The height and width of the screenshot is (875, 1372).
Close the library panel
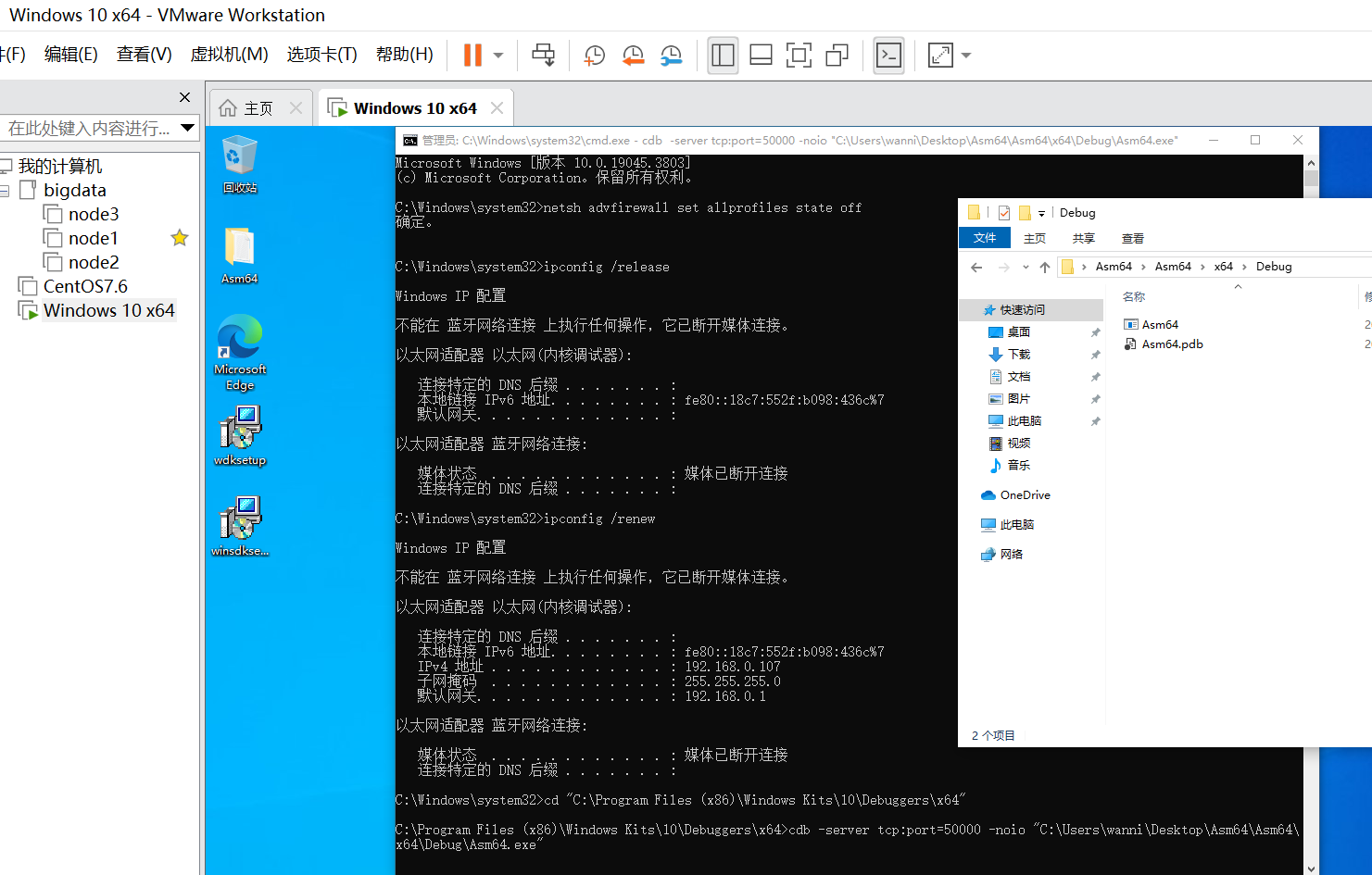tap(184, 97)
